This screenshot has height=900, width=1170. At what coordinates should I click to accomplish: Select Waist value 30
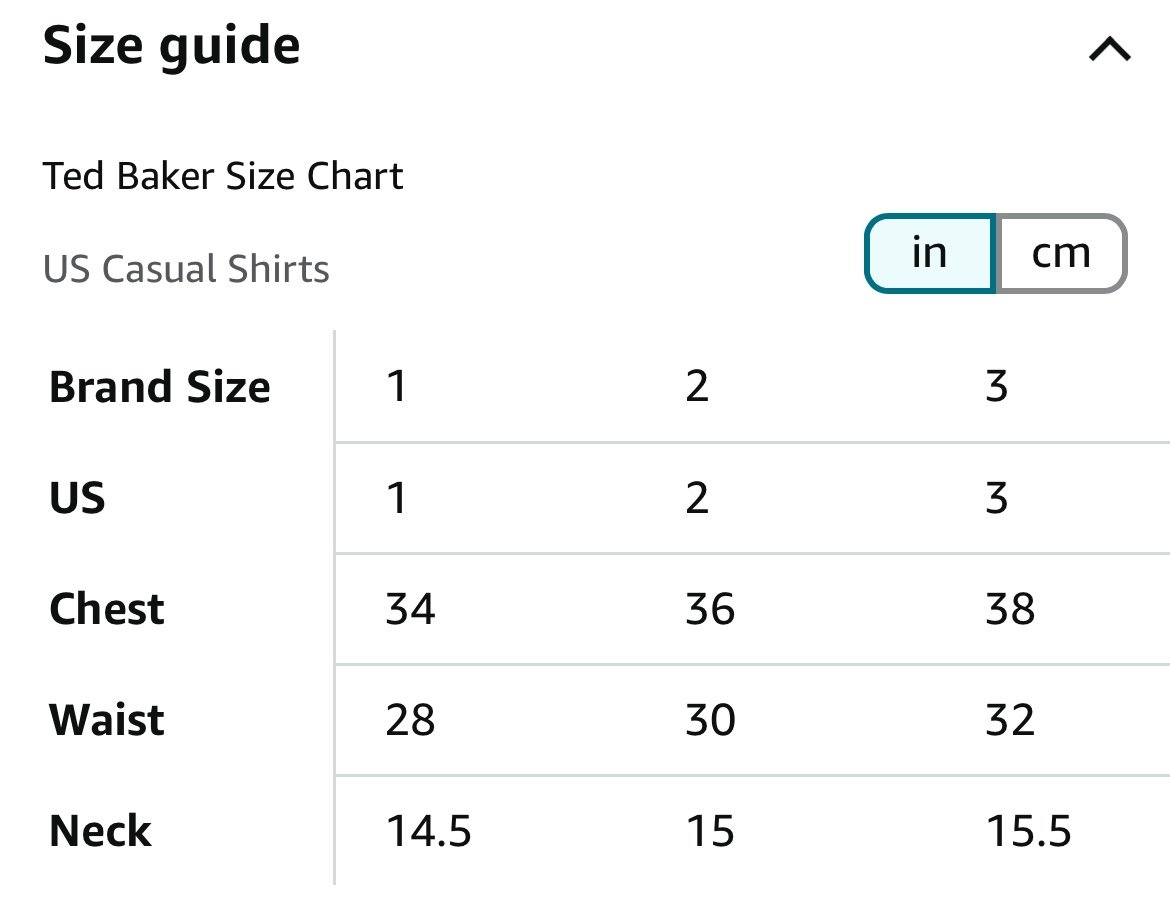(x=710, y=720)
